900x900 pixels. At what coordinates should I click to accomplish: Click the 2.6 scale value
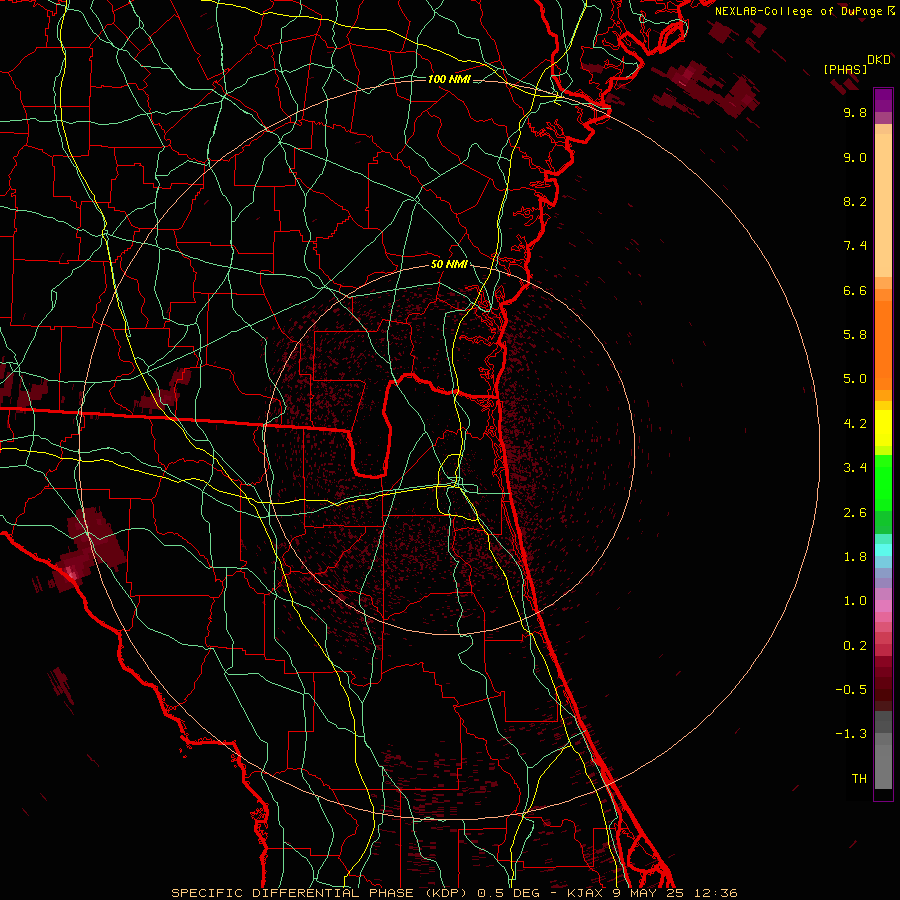click(x=855, y=513)
